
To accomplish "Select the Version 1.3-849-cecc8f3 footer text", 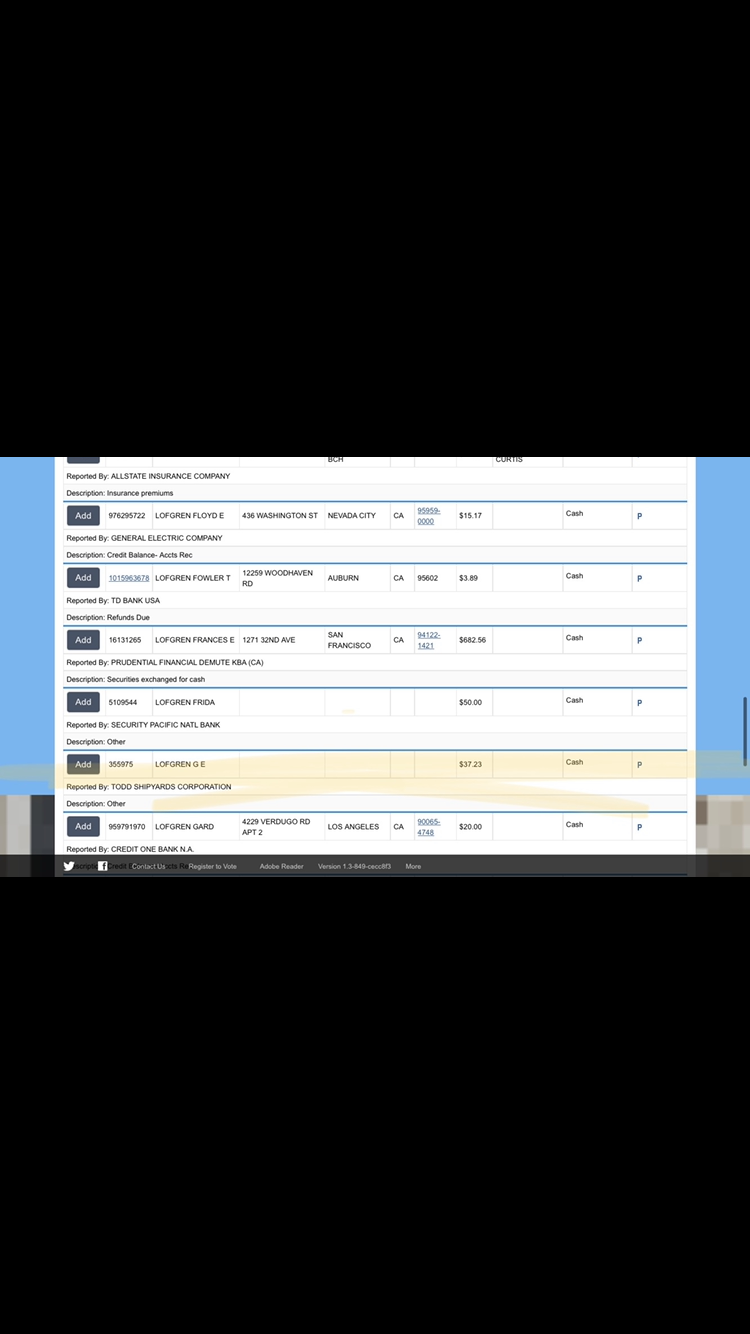I will 354,866.
